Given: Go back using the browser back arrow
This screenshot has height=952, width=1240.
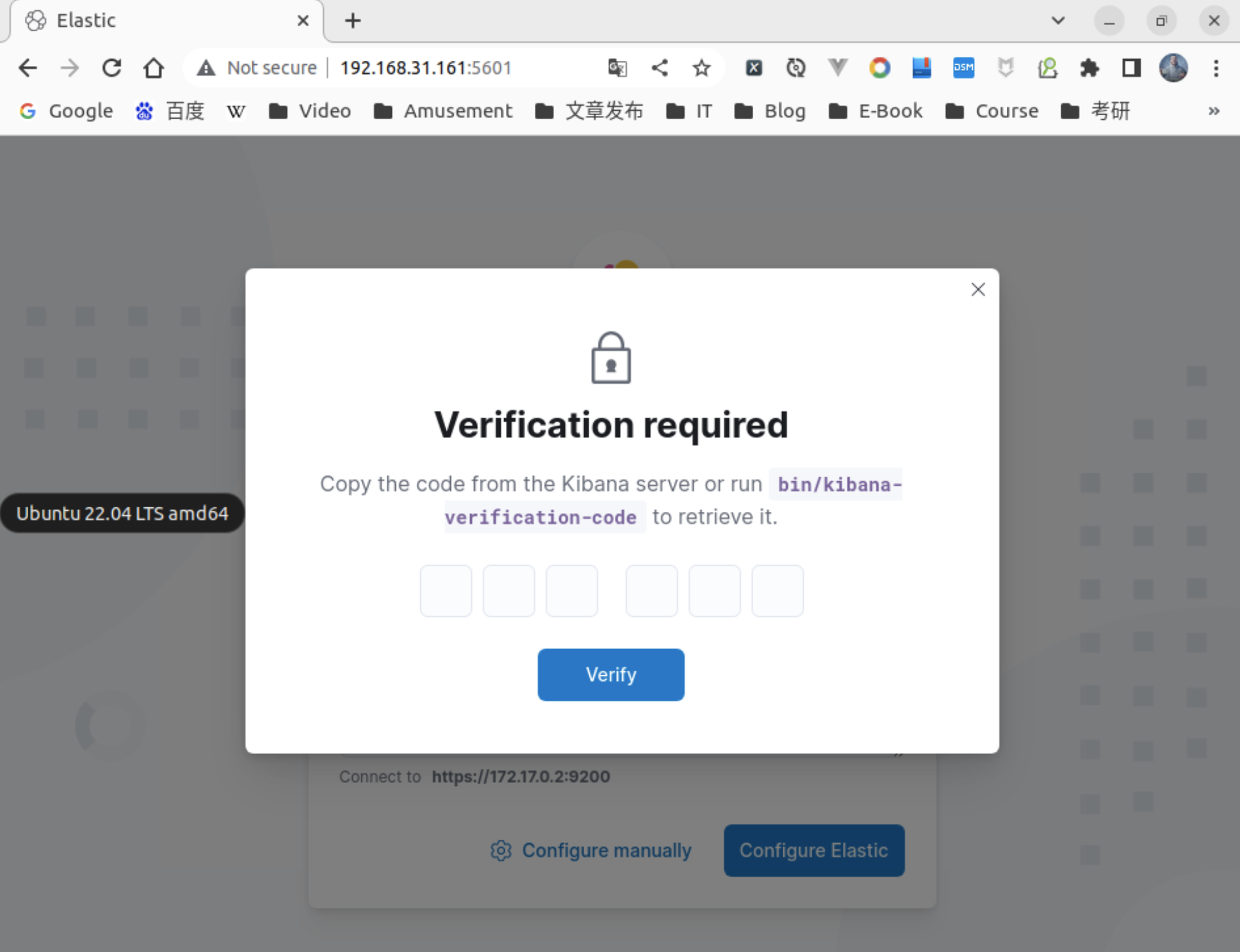Looking at the screenshot, I should [x=28, y=68].
